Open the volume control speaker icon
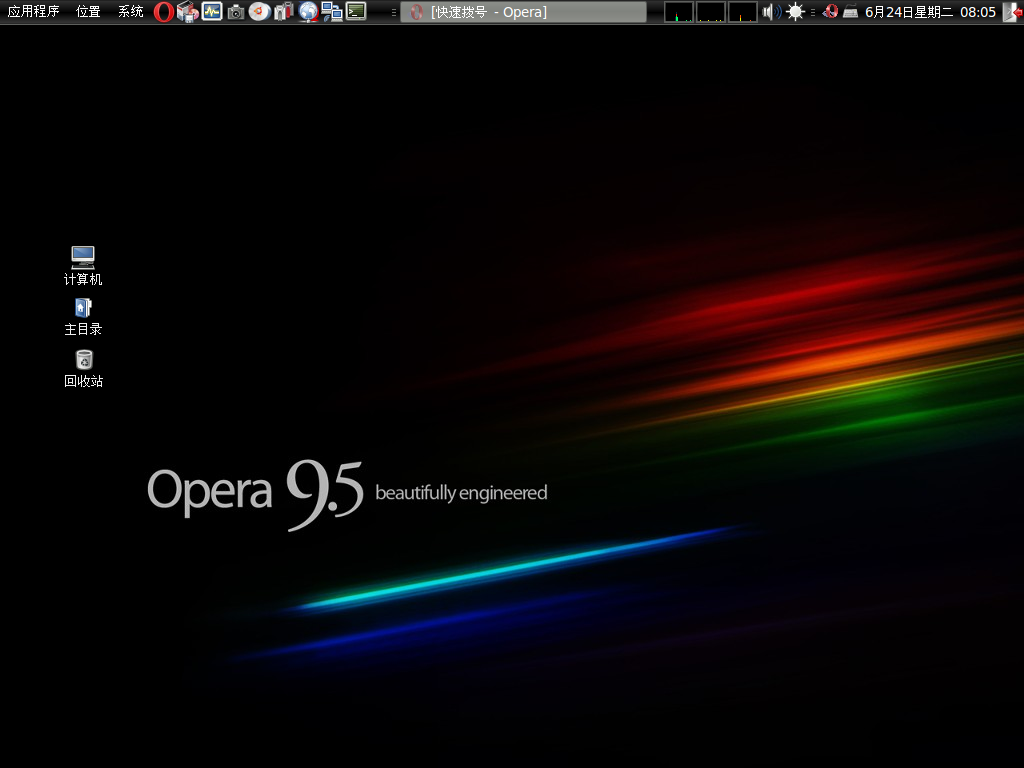1024x768 pixels. point(771,12)
